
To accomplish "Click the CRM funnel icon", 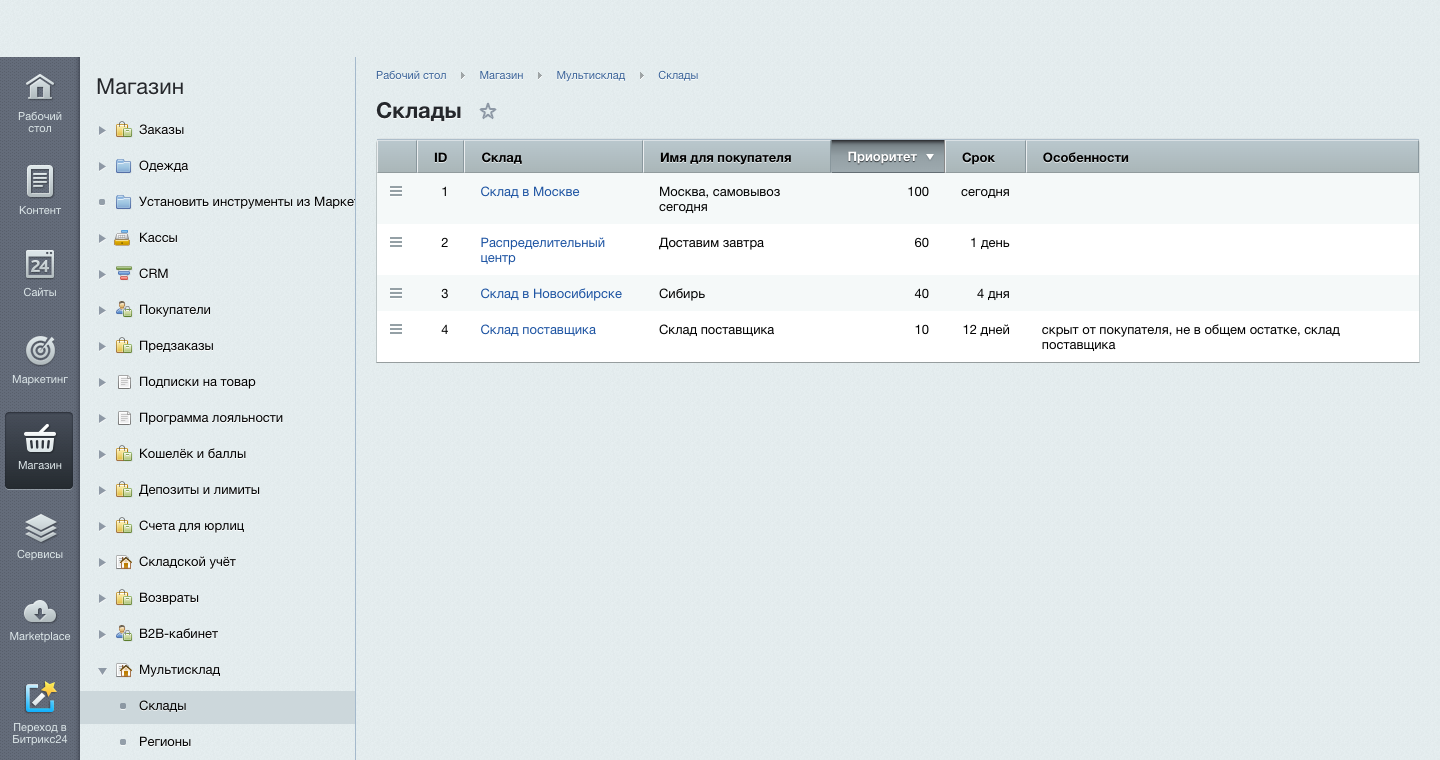I will point(123,274).
